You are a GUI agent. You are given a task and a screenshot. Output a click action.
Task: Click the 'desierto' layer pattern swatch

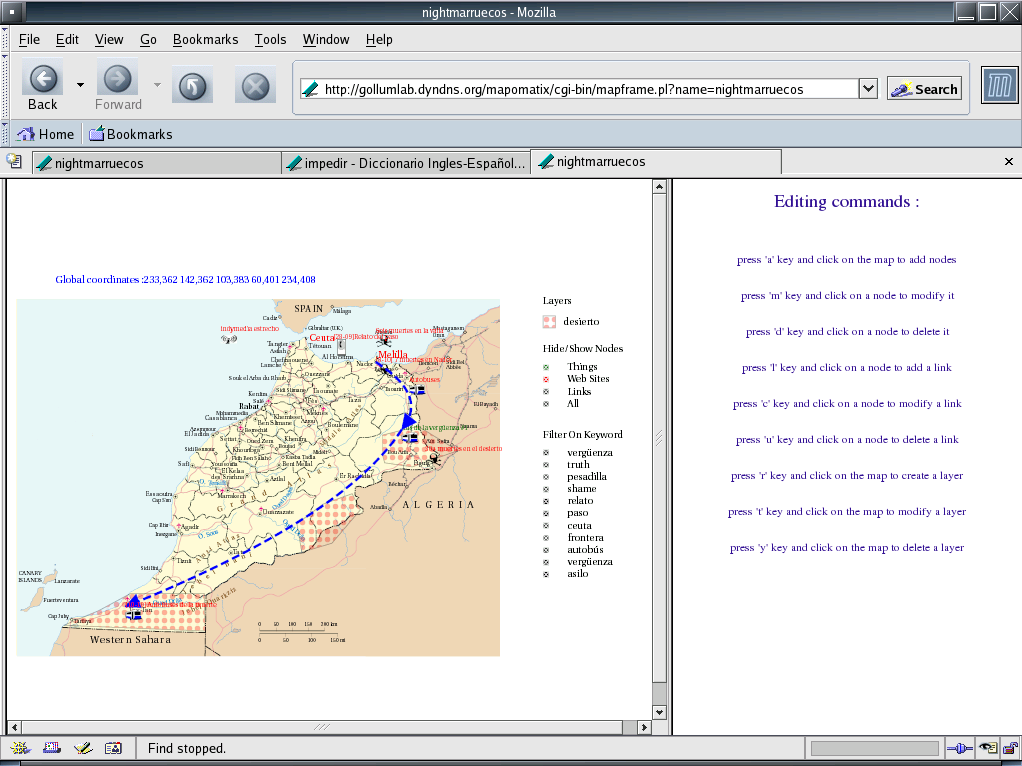pos(549,321)
